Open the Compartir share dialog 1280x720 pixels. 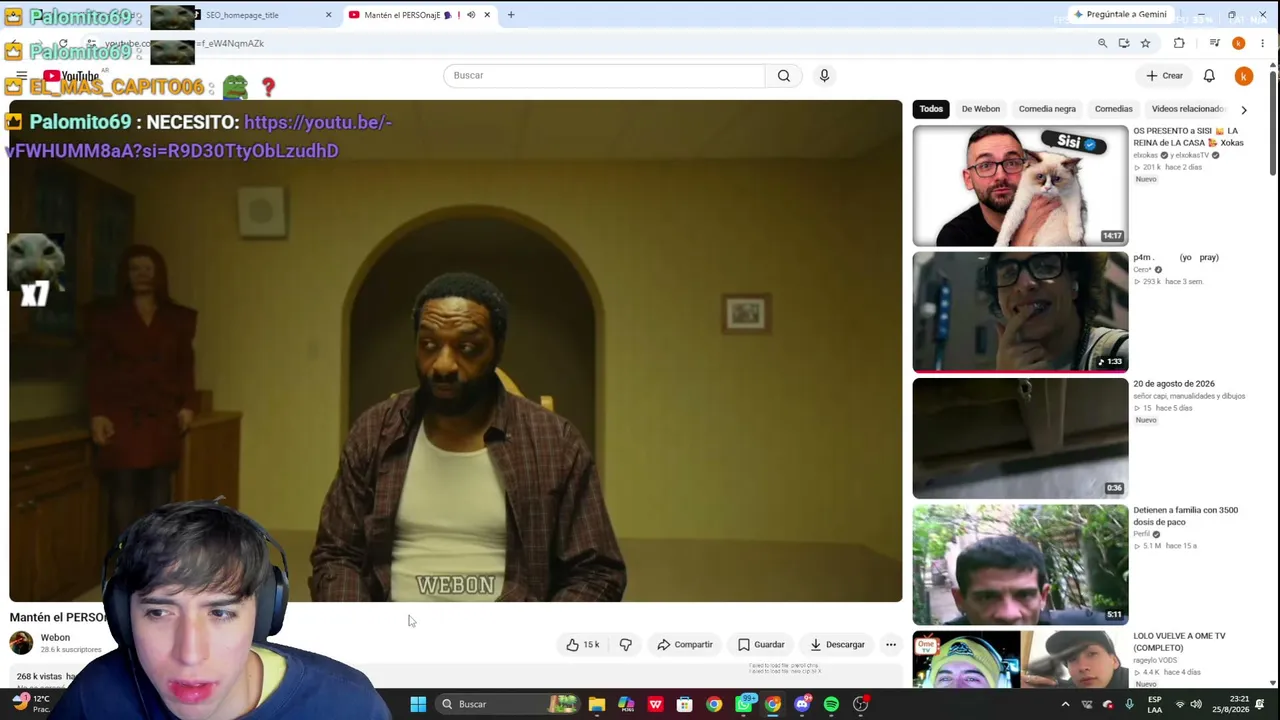[x=685, y=645]
